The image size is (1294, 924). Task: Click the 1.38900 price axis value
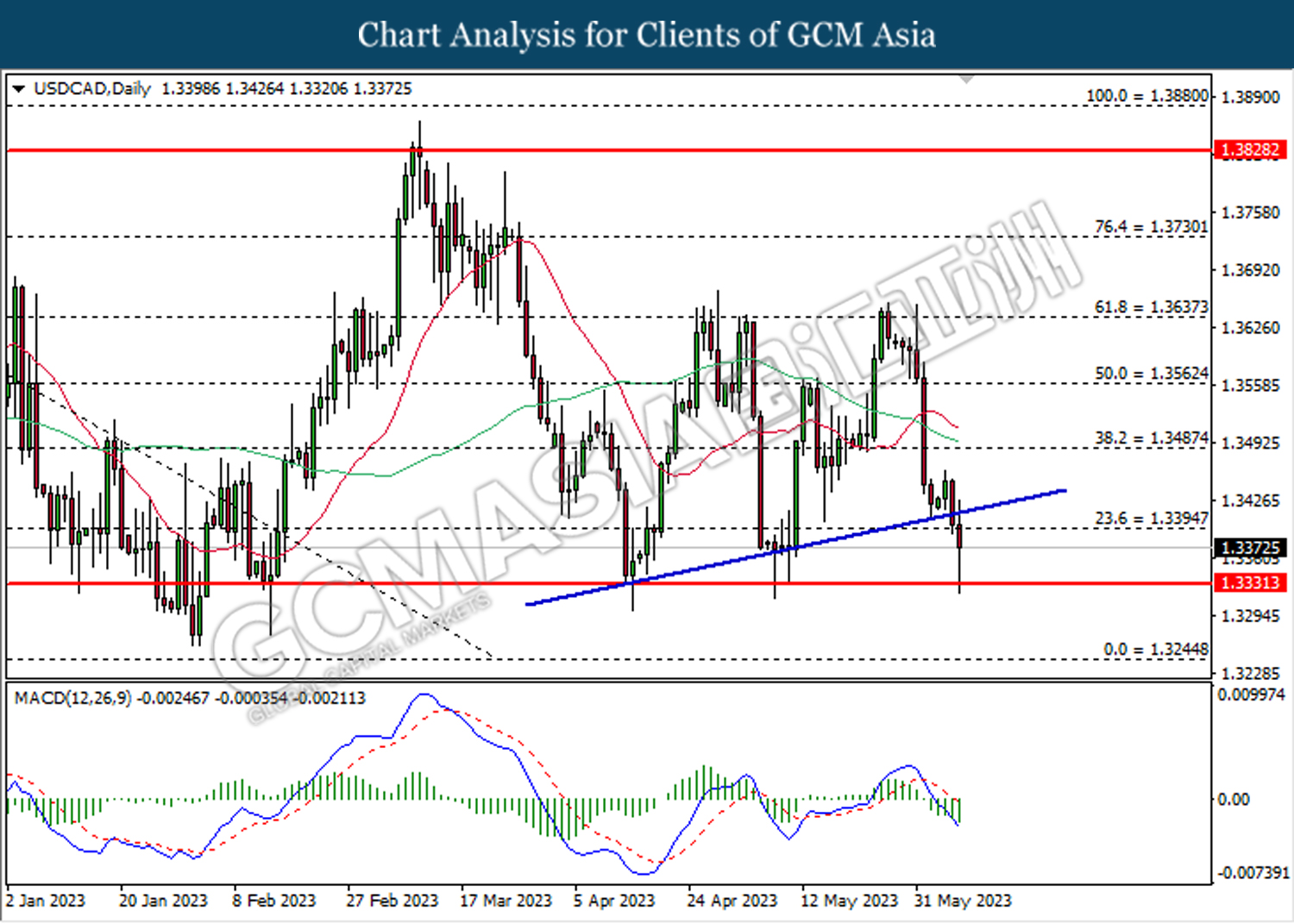1251,97
